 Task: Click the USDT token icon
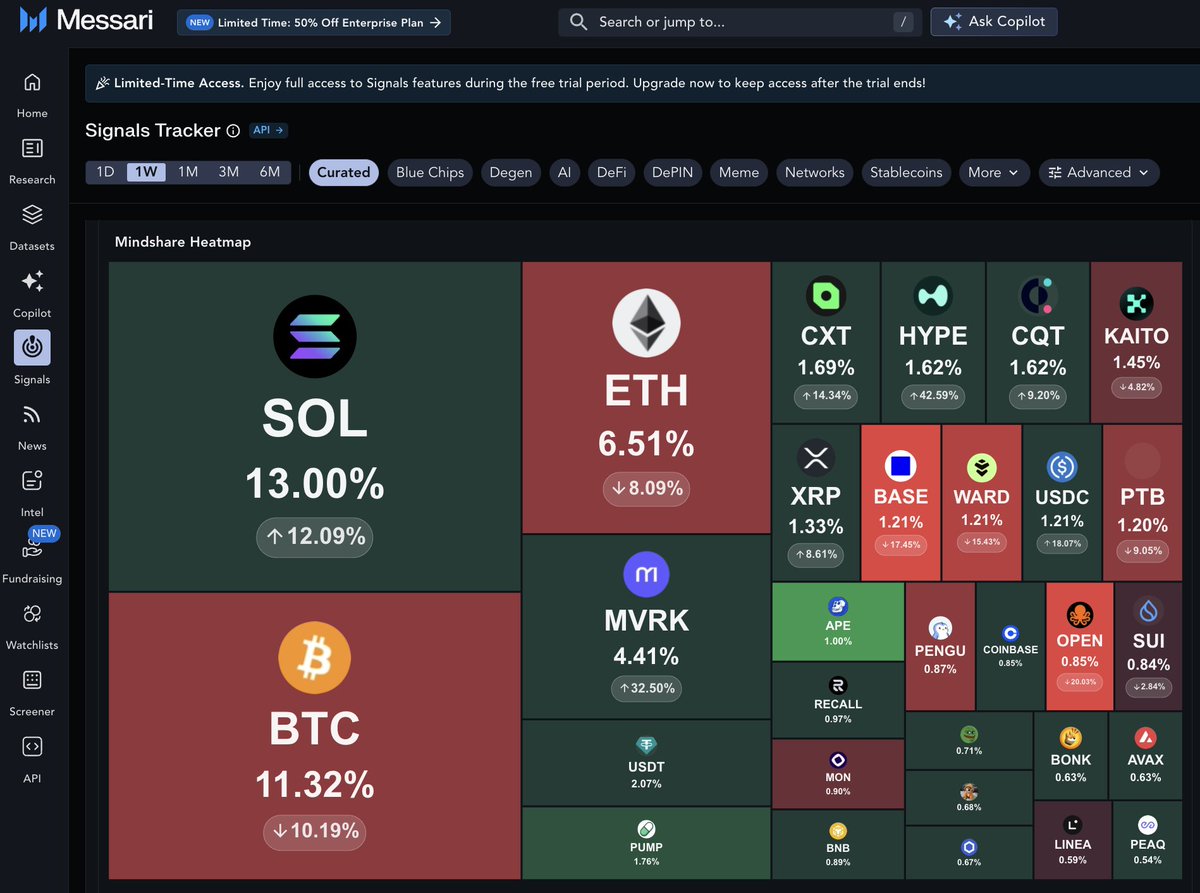click(646, 745)
